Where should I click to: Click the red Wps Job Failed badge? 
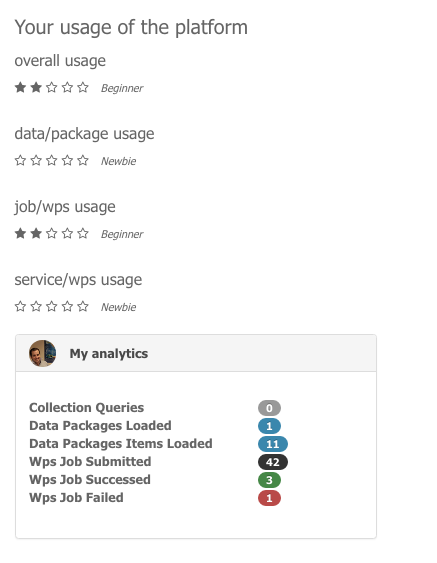(269, 498)
